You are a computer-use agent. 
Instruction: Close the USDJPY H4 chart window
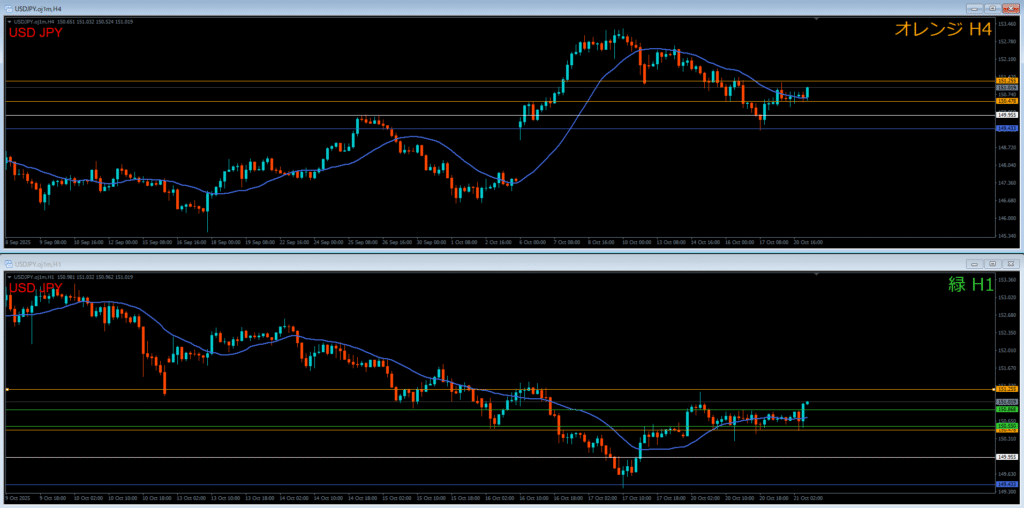pyautogui.click(x=1010, y=8)
